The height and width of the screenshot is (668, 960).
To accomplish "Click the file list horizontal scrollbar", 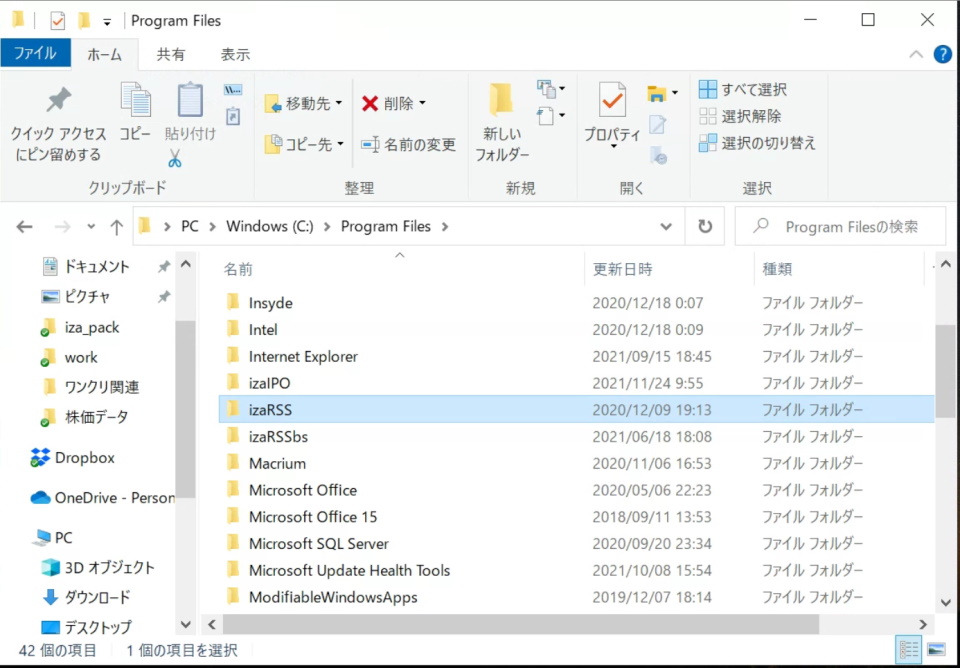I will tap(521, 624).
